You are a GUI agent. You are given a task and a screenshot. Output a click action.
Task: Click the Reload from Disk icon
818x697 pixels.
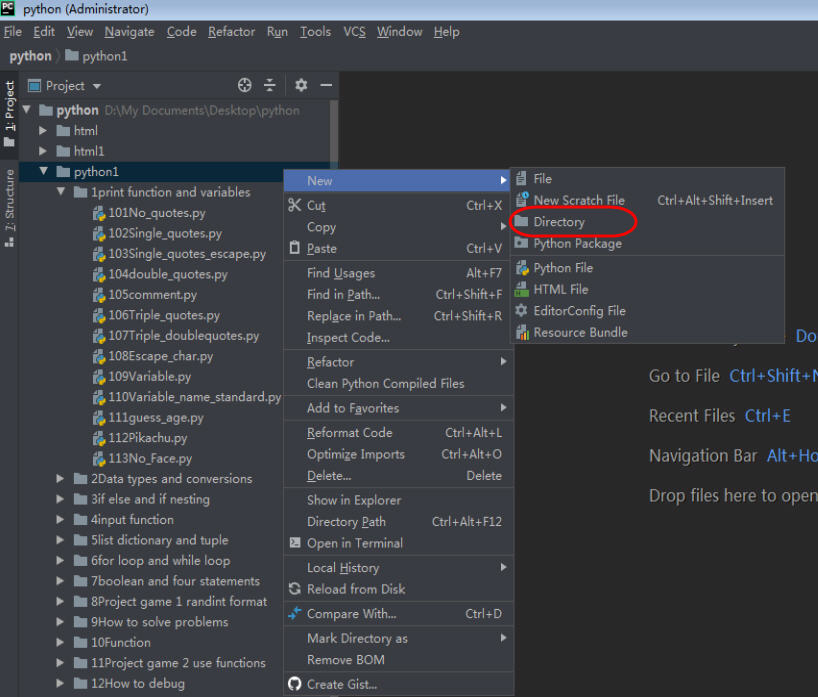pyautogui.click(x=295, y=588)
